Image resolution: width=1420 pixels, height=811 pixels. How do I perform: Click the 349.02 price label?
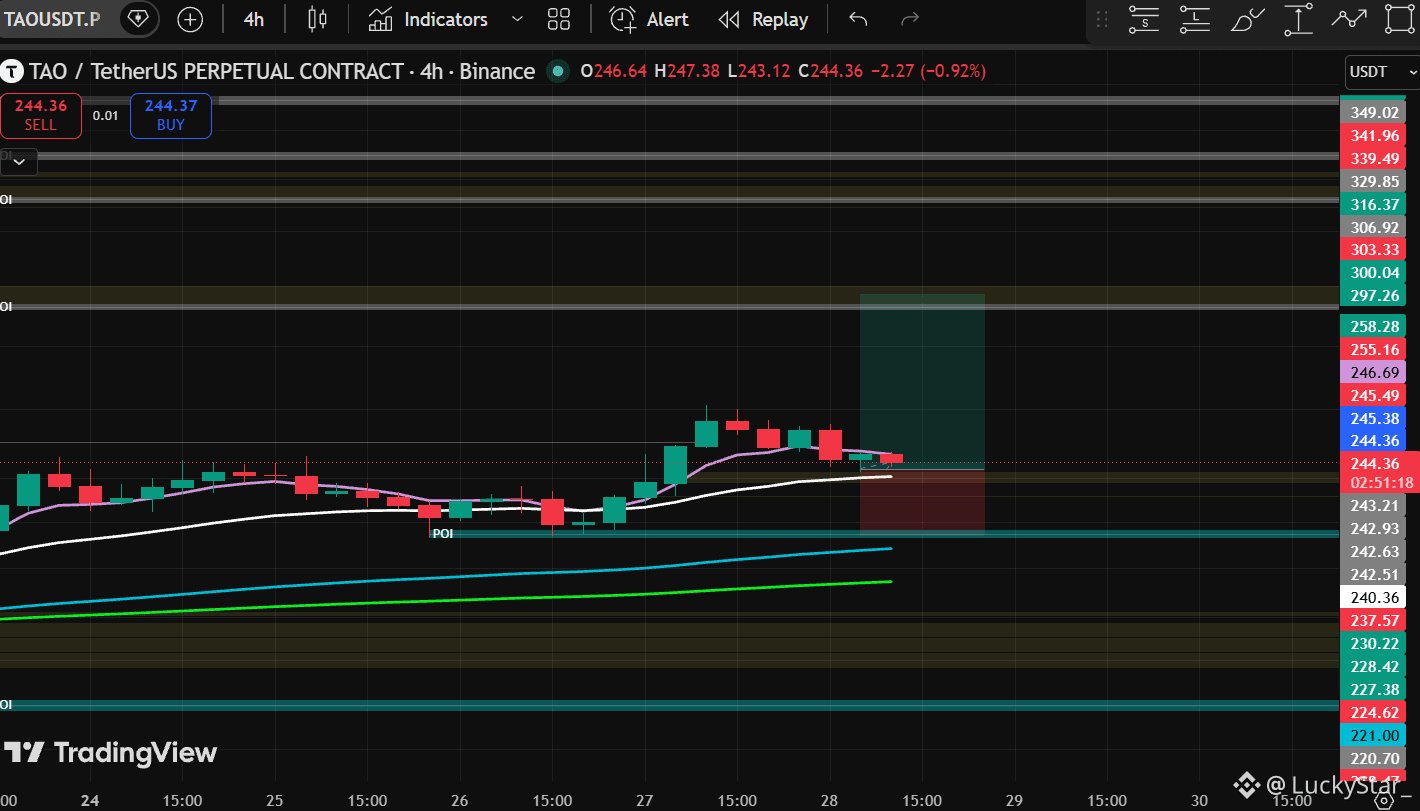coord(1374,113)
